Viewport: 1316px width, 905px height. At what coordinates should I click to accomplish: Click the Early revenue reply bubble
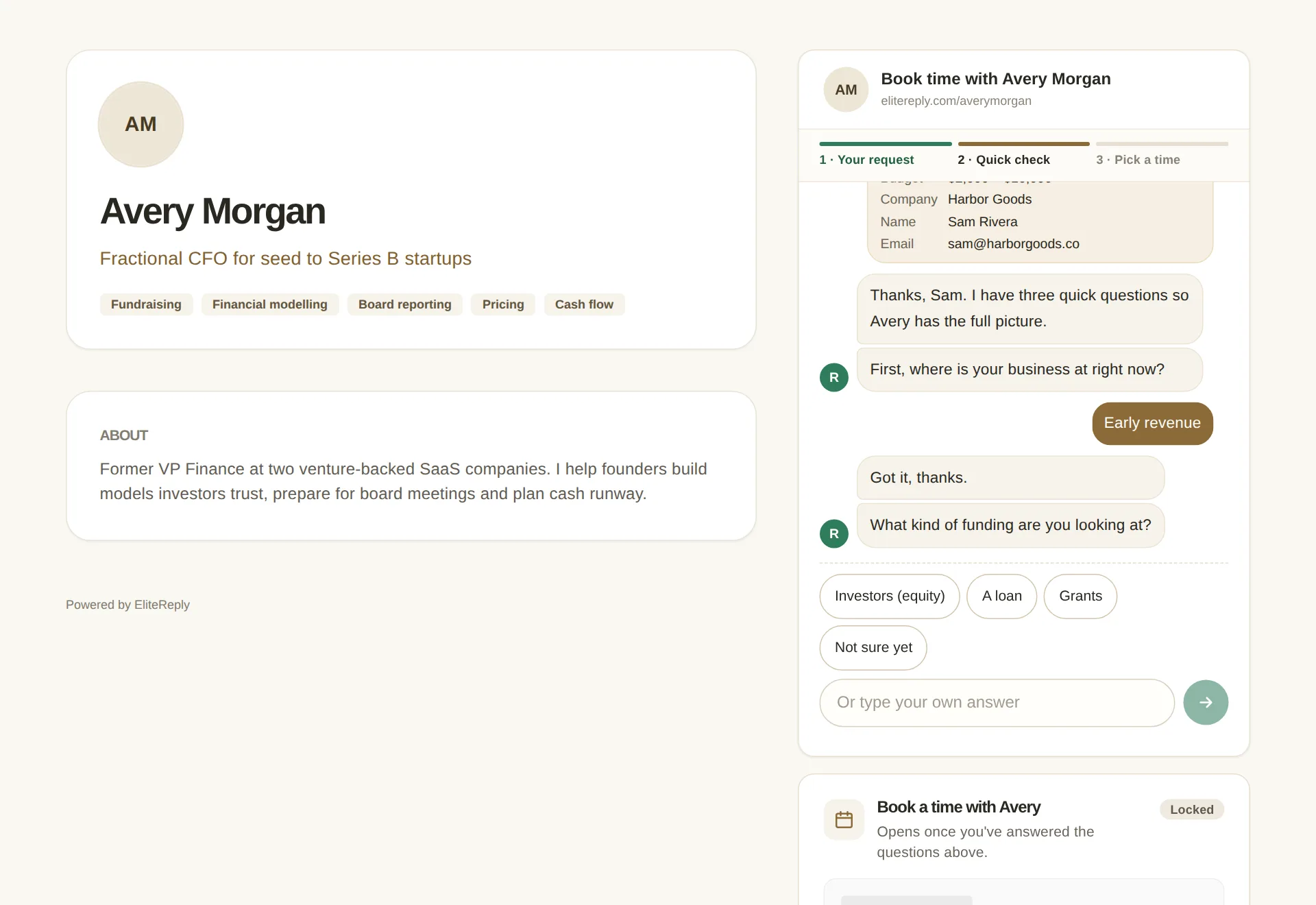click(1152, 423)
